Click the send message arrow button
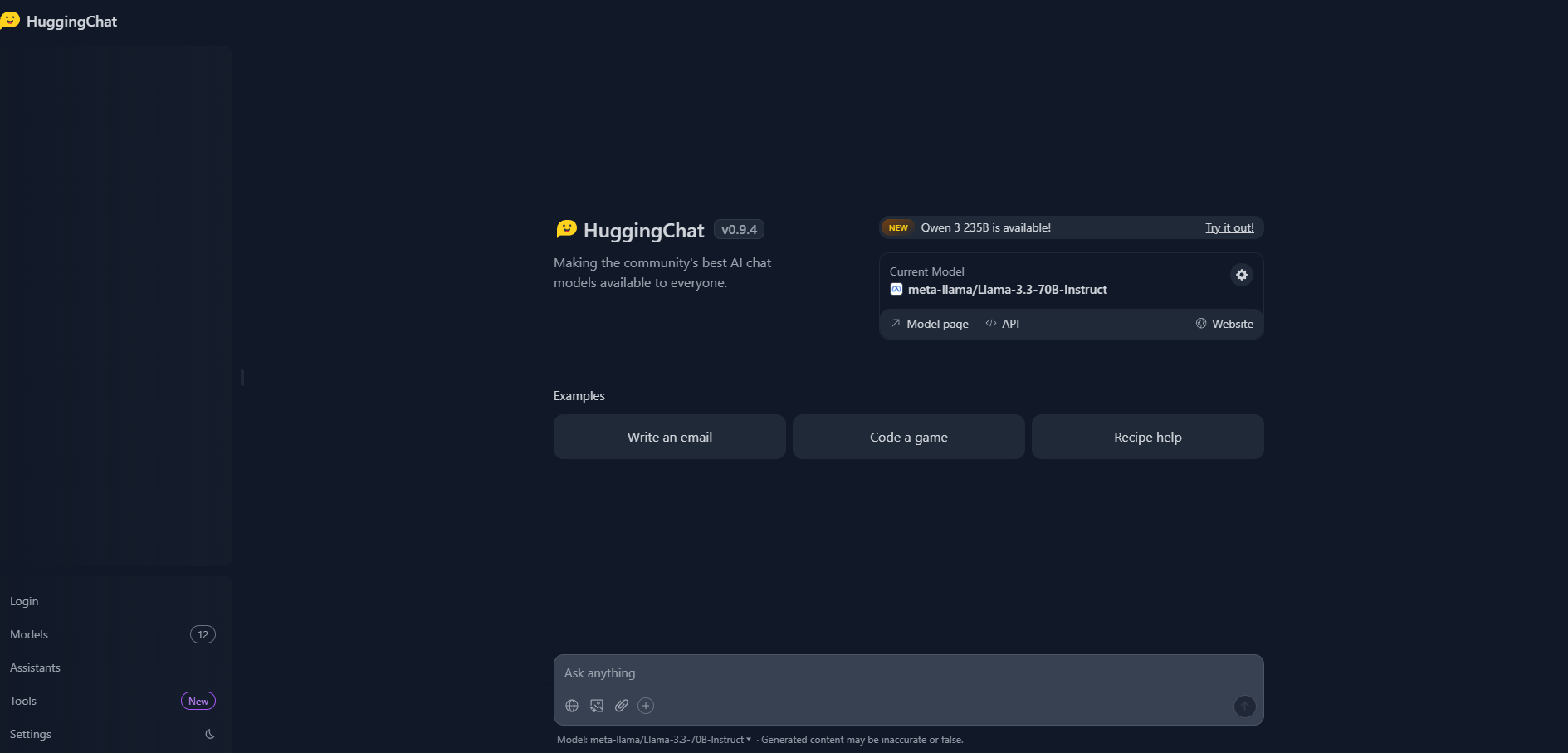The height and width of the screenshot is (753, 1568). [1244, 707]
